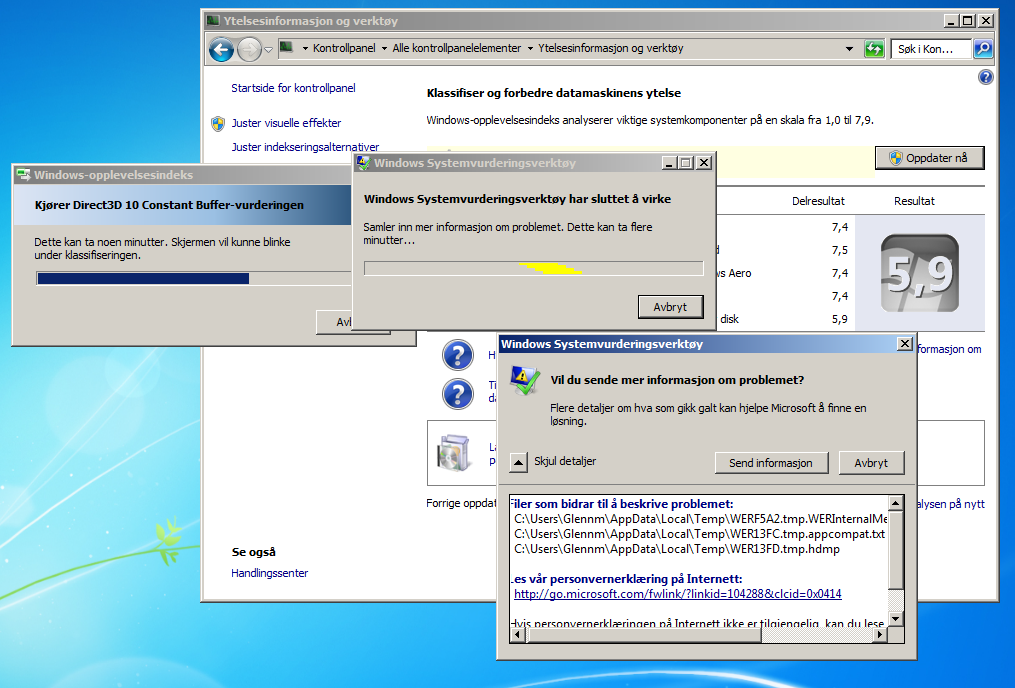This screenshot has width=1015, height=688.
Task: Select WERF5A2.tmp.WERInternalMe file path line
Action: [x=700, y=519]
